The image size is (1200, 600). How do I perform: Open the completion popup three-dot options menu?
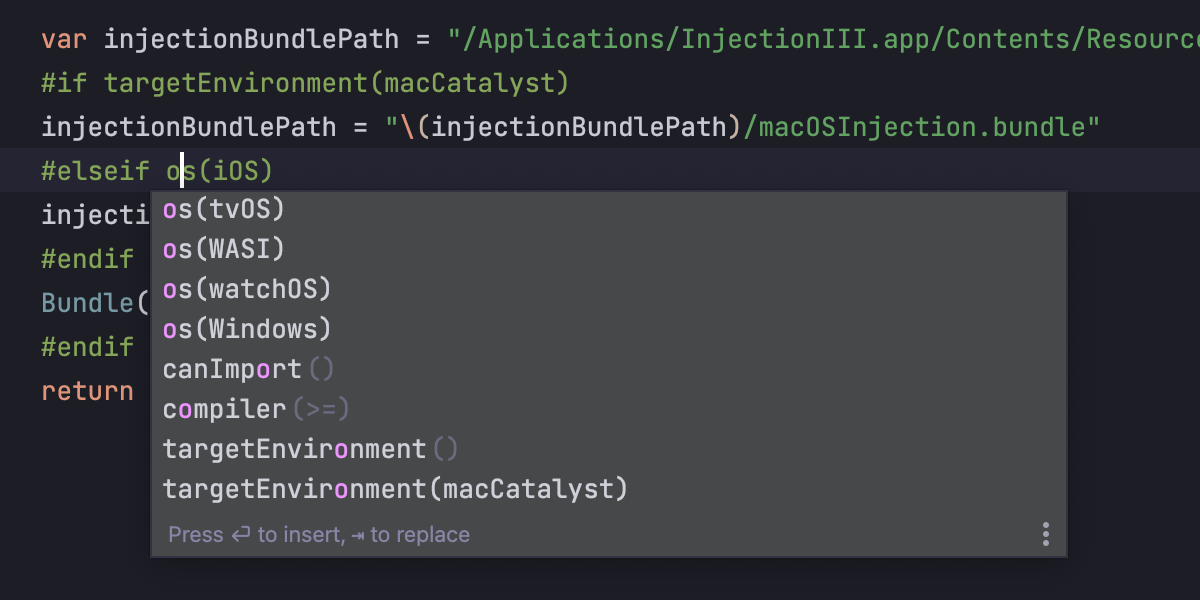click(x=1045, y=534)
